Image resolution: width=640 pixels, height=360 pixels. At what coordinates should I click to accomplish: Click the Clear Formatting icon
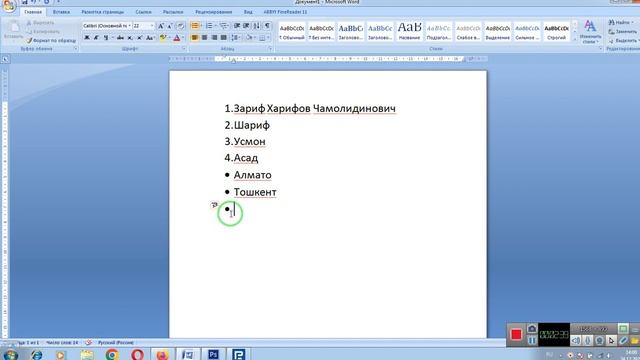tap(181, 26)
